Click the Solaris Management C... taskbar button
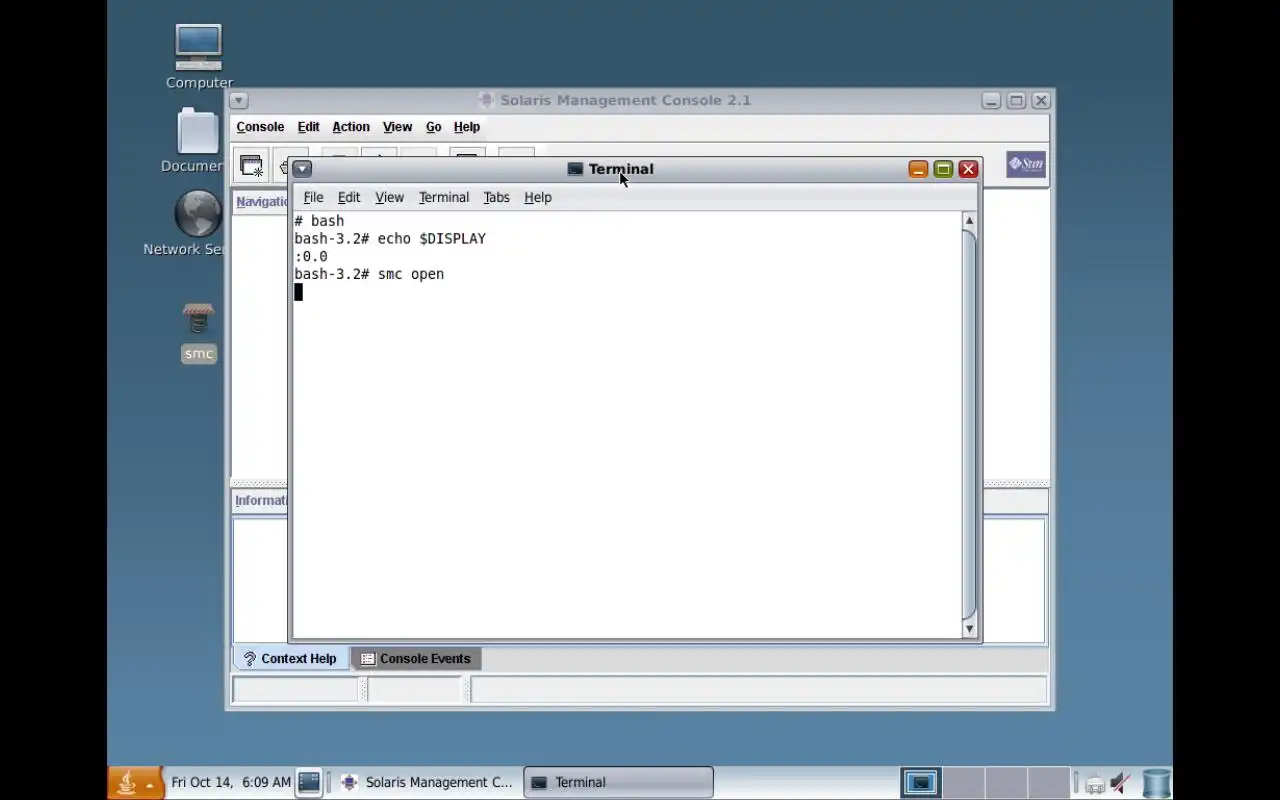Image resolution: width=1280 pixels, height=800 pixels. tap(427, 783)
